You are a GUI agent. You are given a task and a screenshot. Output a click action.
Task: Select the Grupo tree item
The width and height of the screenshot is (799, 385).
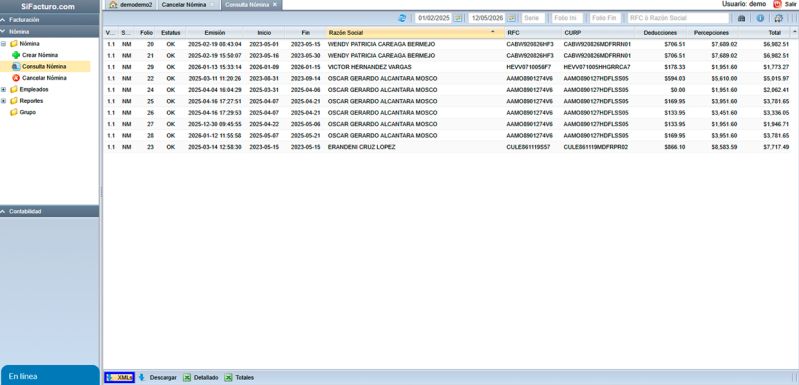click(28, 112)
